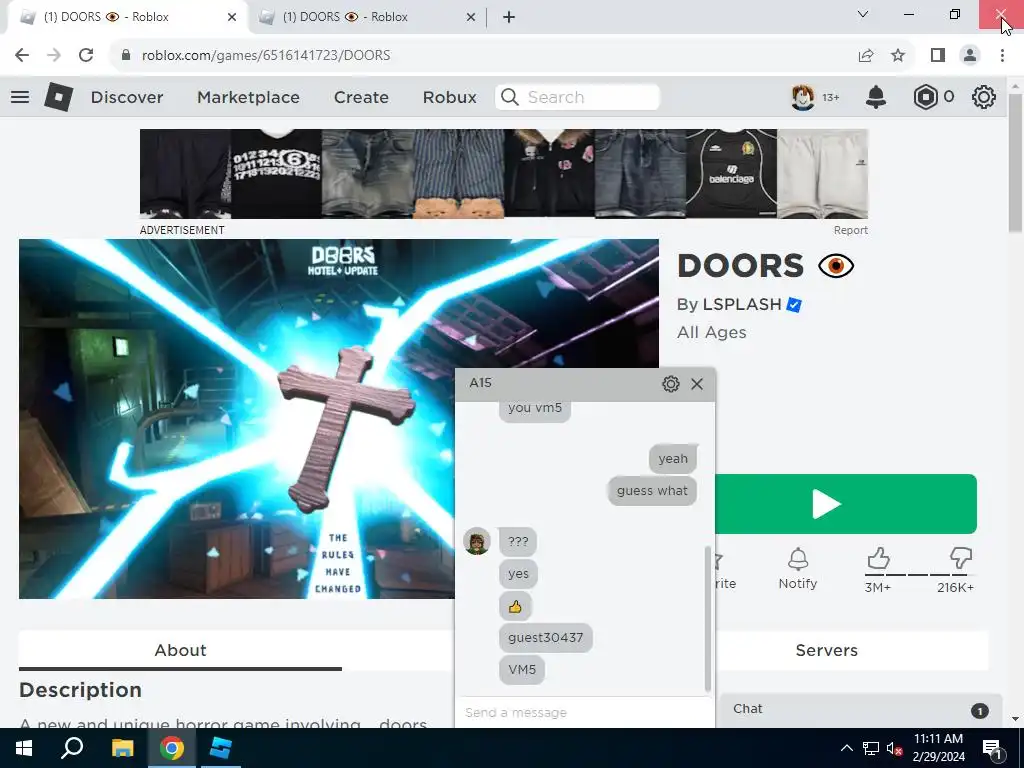Click the page vertical scrollbar
The image size is (1024, 768).
(1015, 163)
